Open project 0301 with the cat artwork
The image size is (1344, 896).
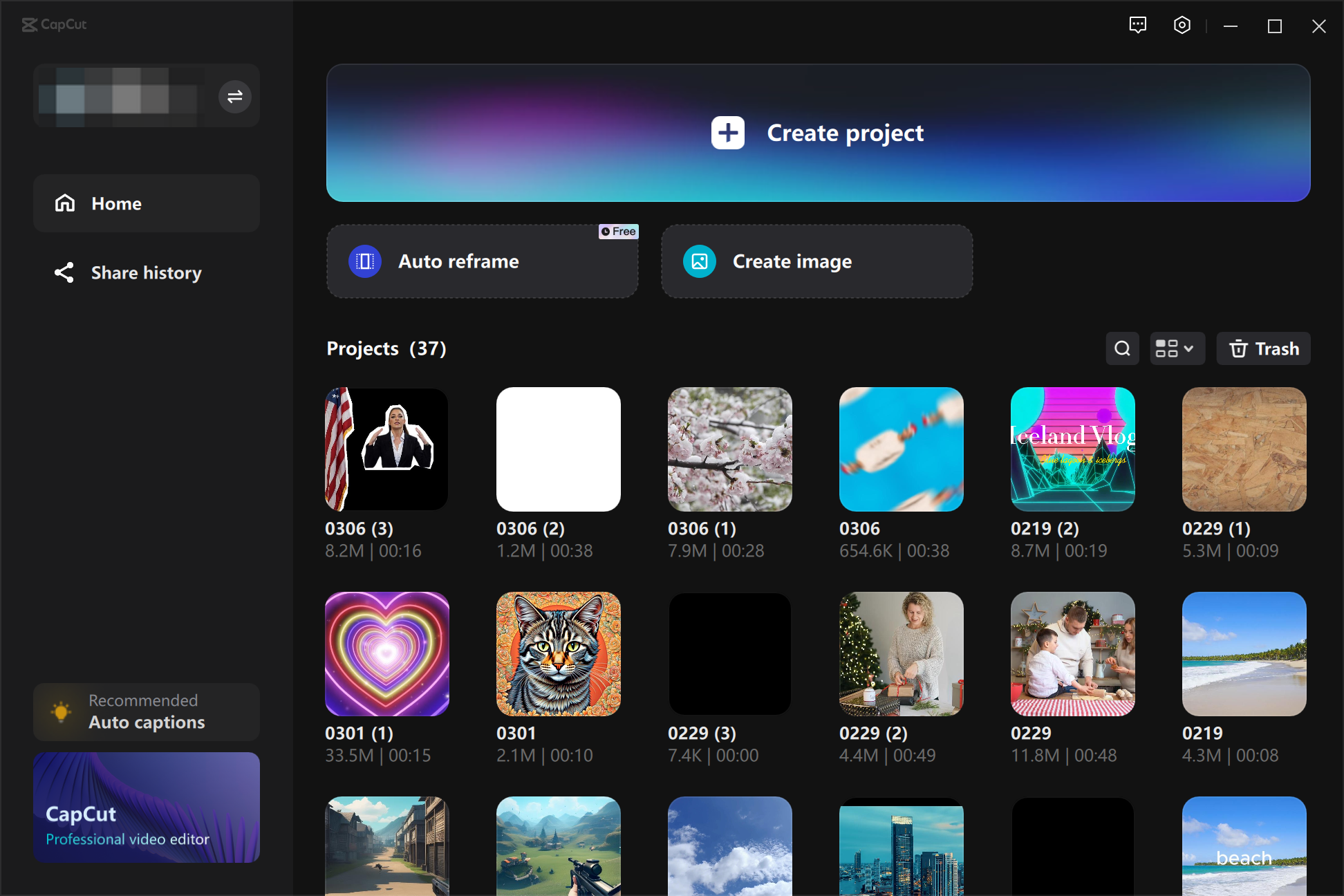(x=558, y=653)
